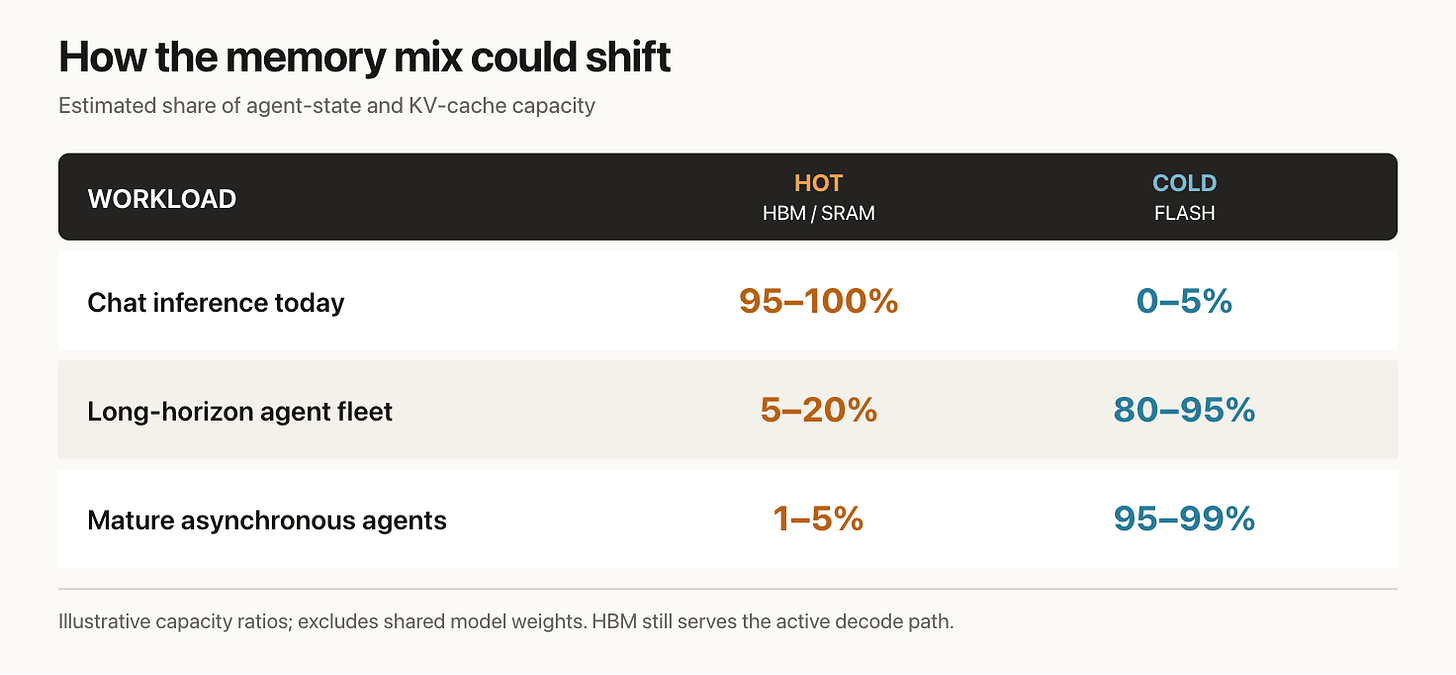Select the "Long-horizon agent fleet" row label
Image resolution: width=1456 pixels, height=675 pixels.
(x=240, y=411)
